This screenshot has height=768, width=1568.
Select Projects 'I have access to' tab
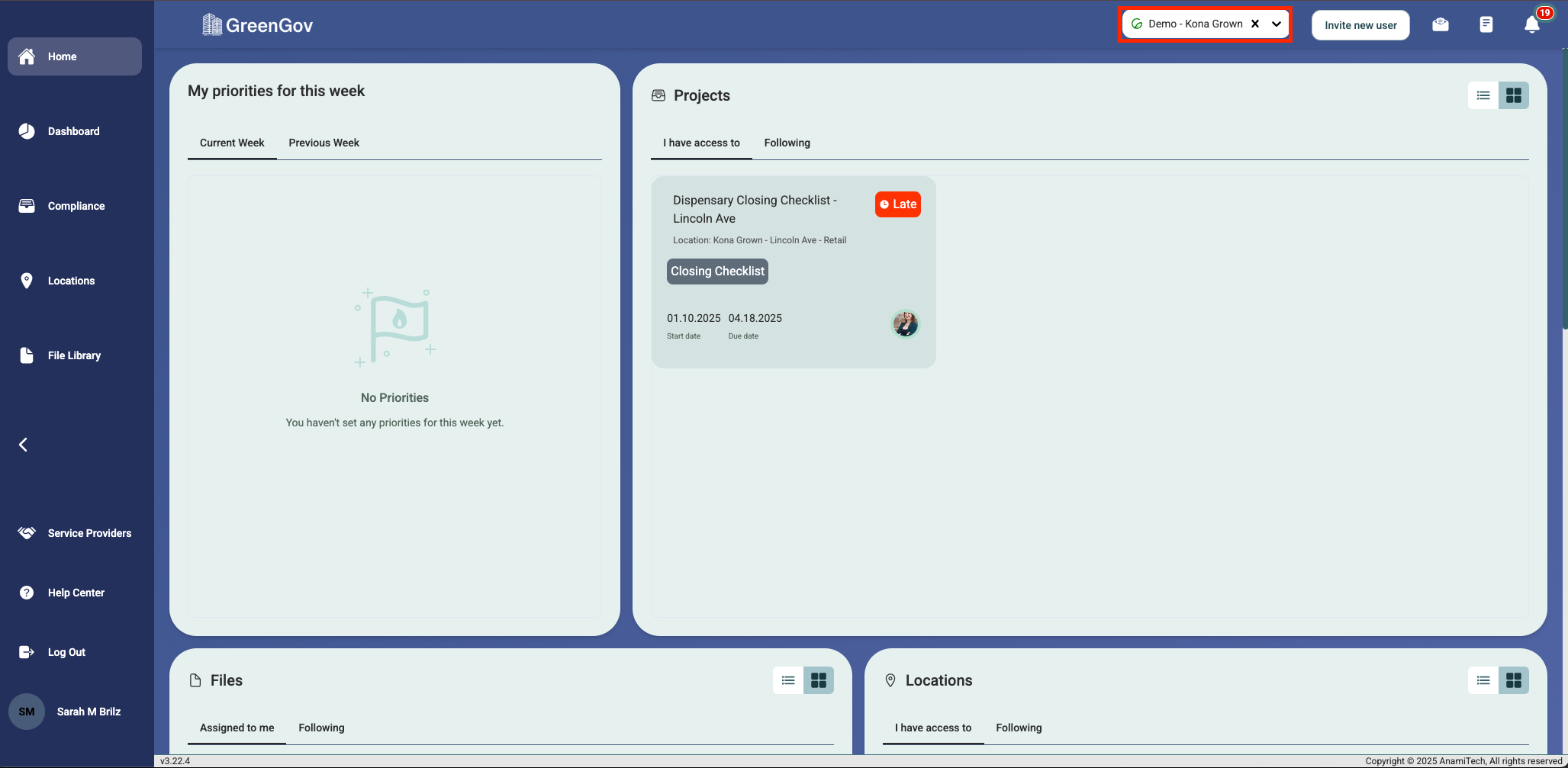(x=701, y=143)
